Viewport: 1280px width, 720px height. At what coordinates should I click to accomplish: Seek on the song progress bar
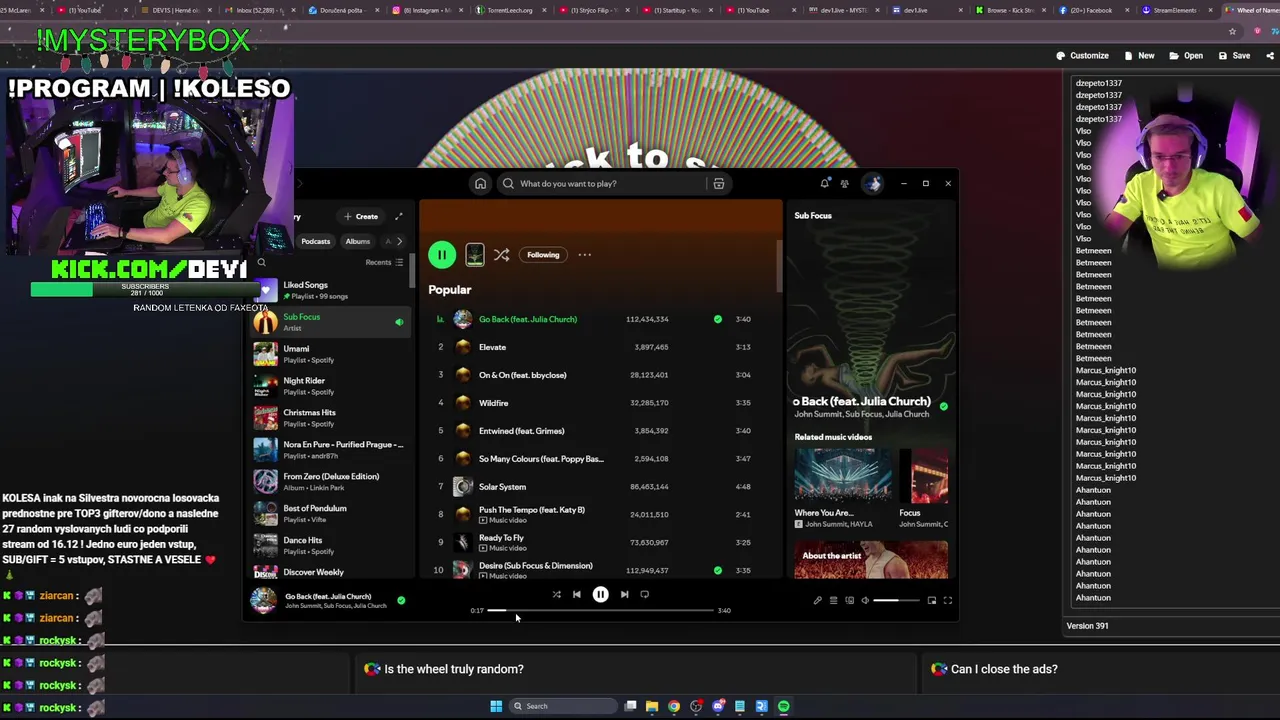[600, 610]
